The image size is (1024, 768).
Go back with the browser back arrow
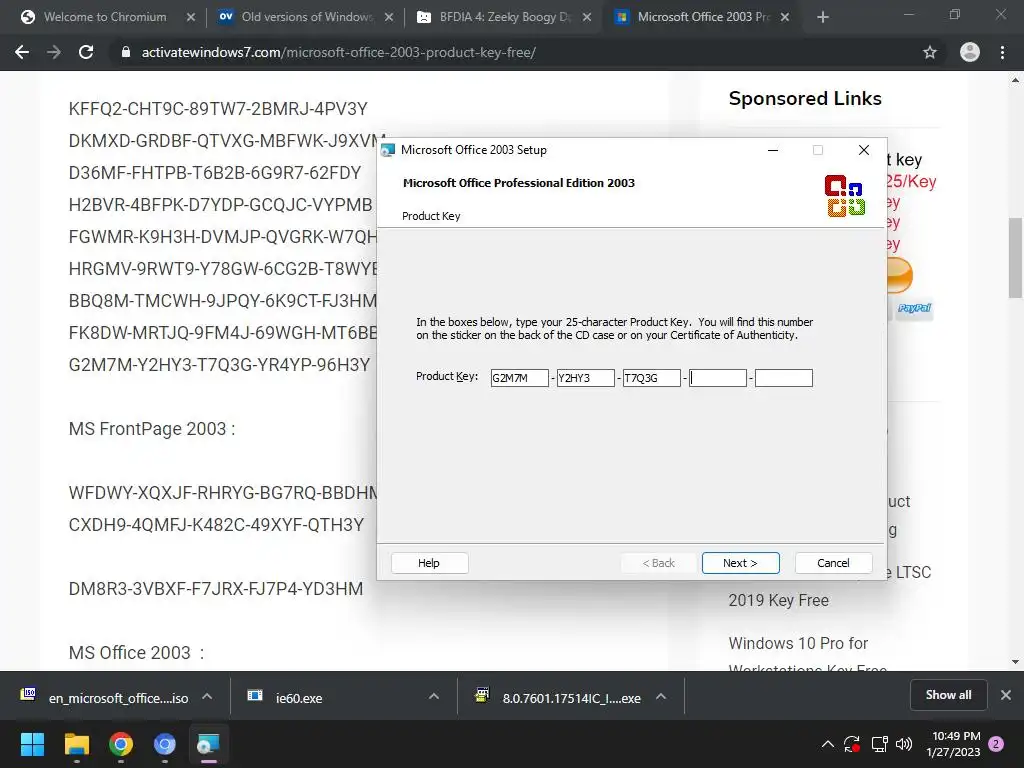[22, 52]
